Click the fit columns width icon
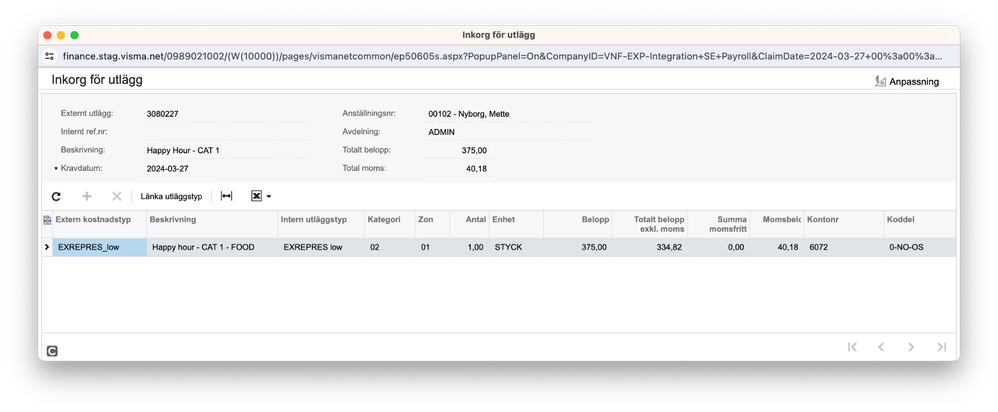998x412 pixels. coord(226,197)
